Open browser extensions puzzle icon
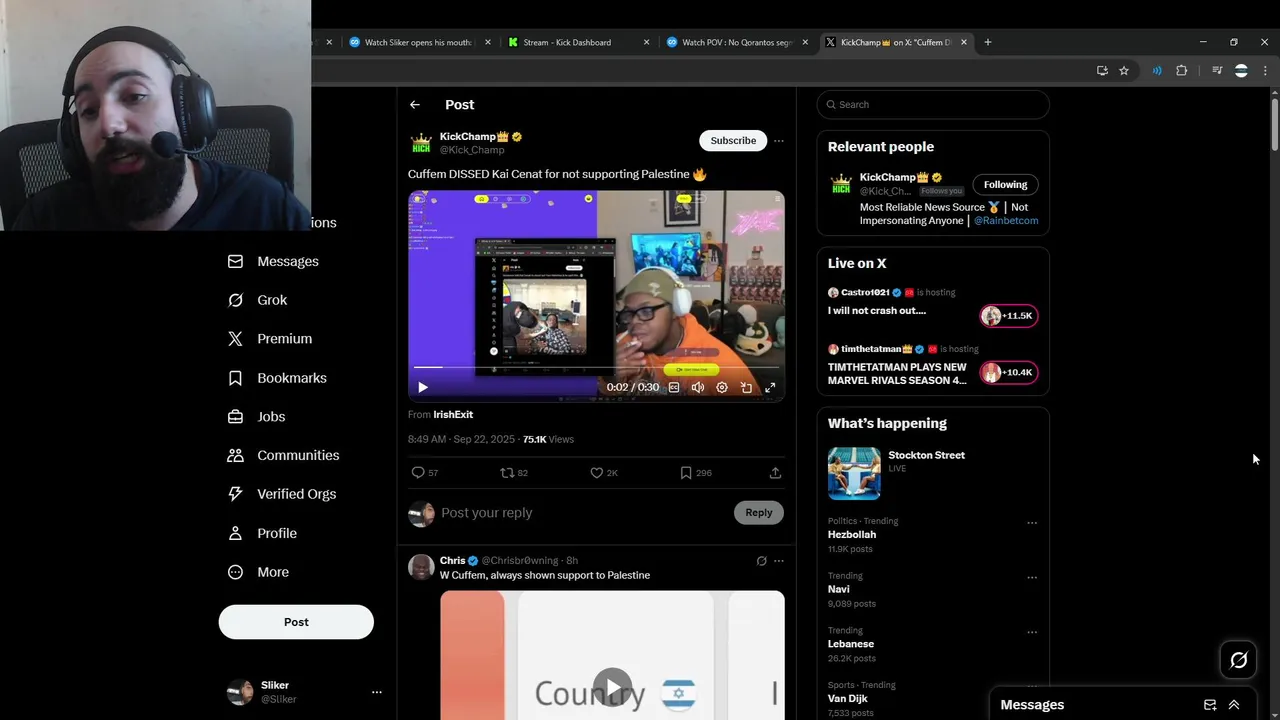This screenshot has height=720, width=1280. (x=1182, y=70)
